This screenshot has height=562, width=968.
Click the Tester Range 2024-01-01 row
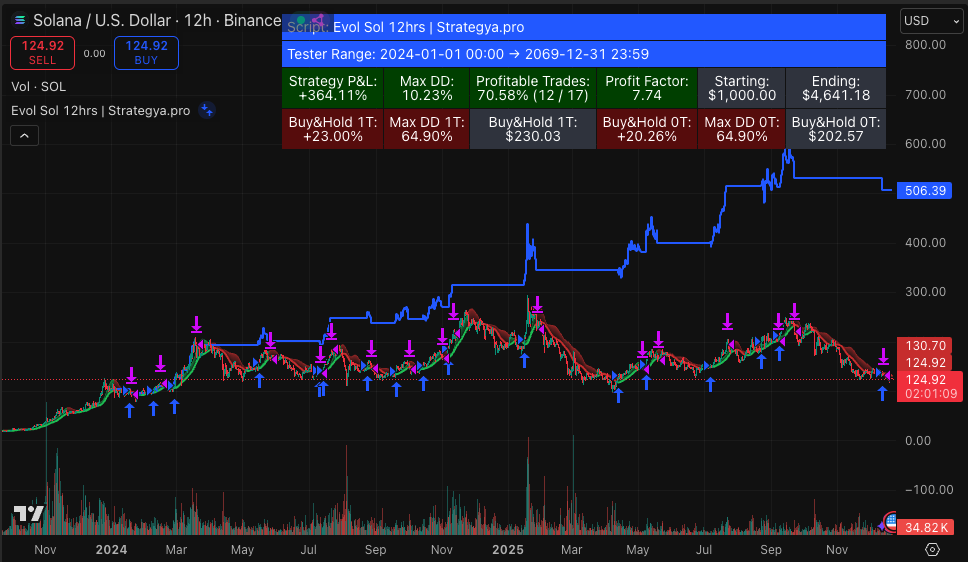(x=583, y=54)
